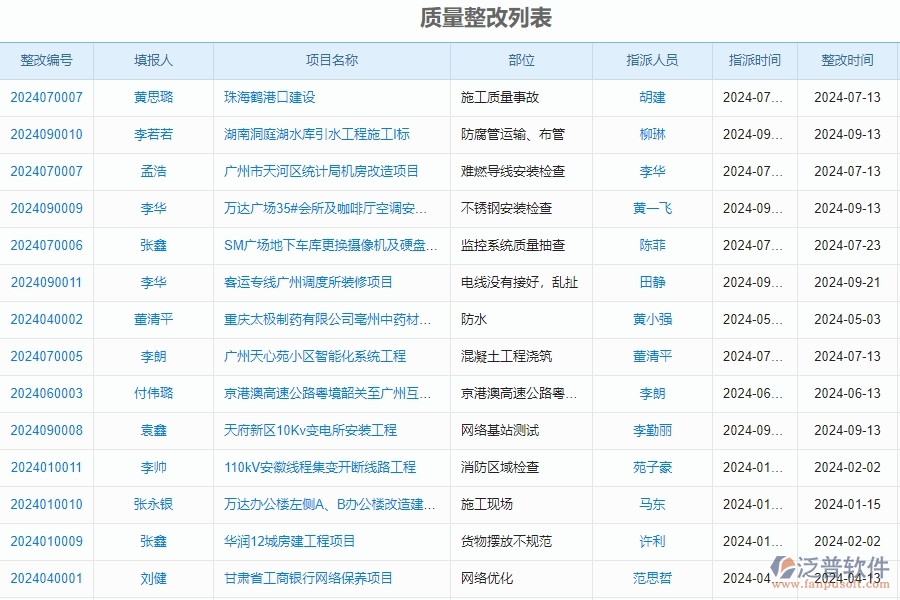900x600 pixels.
Task: Select assigned person 胡建
Action: (x=652, y=97)
